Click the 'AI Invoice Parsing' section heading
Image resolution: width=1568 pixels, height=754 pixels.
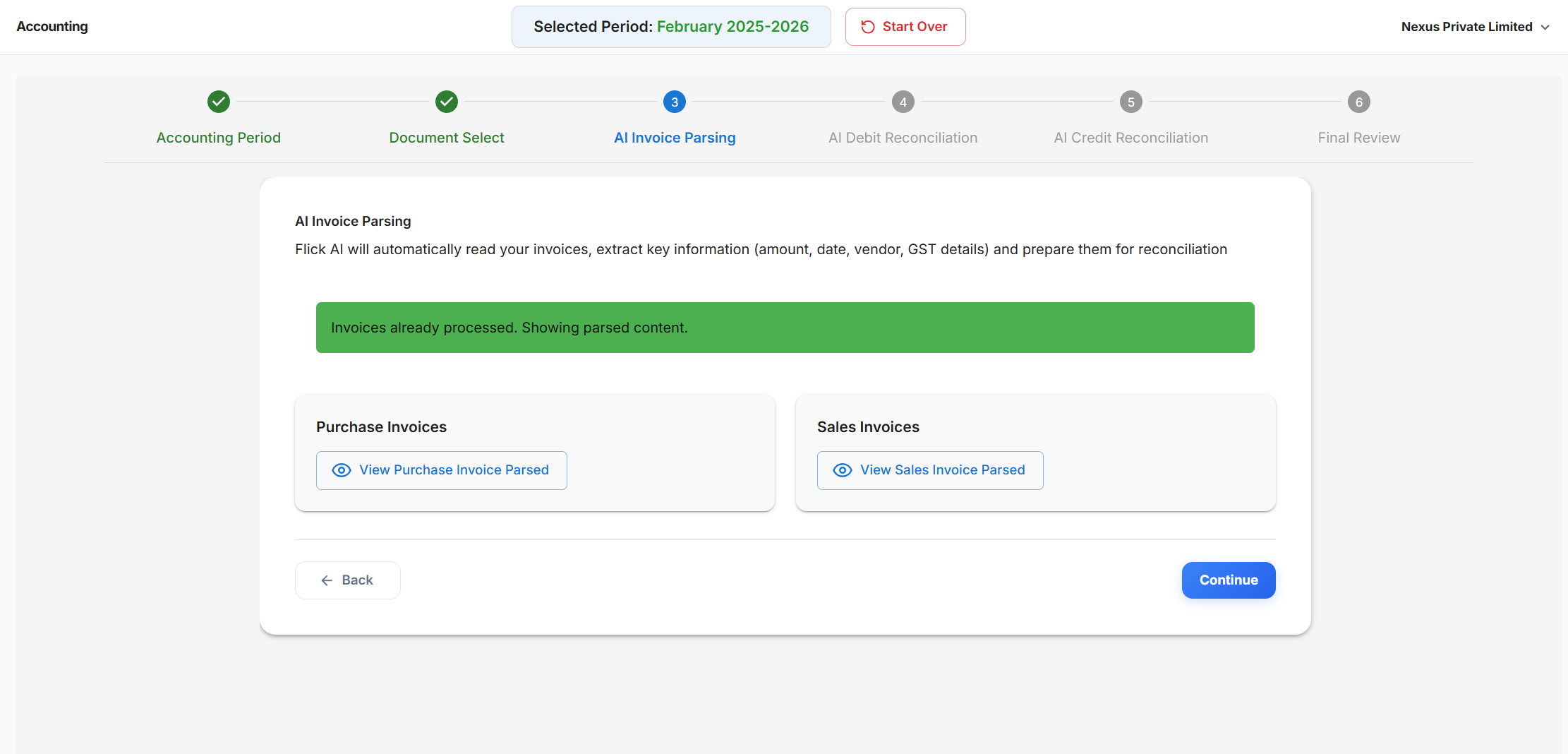point(353,222)
